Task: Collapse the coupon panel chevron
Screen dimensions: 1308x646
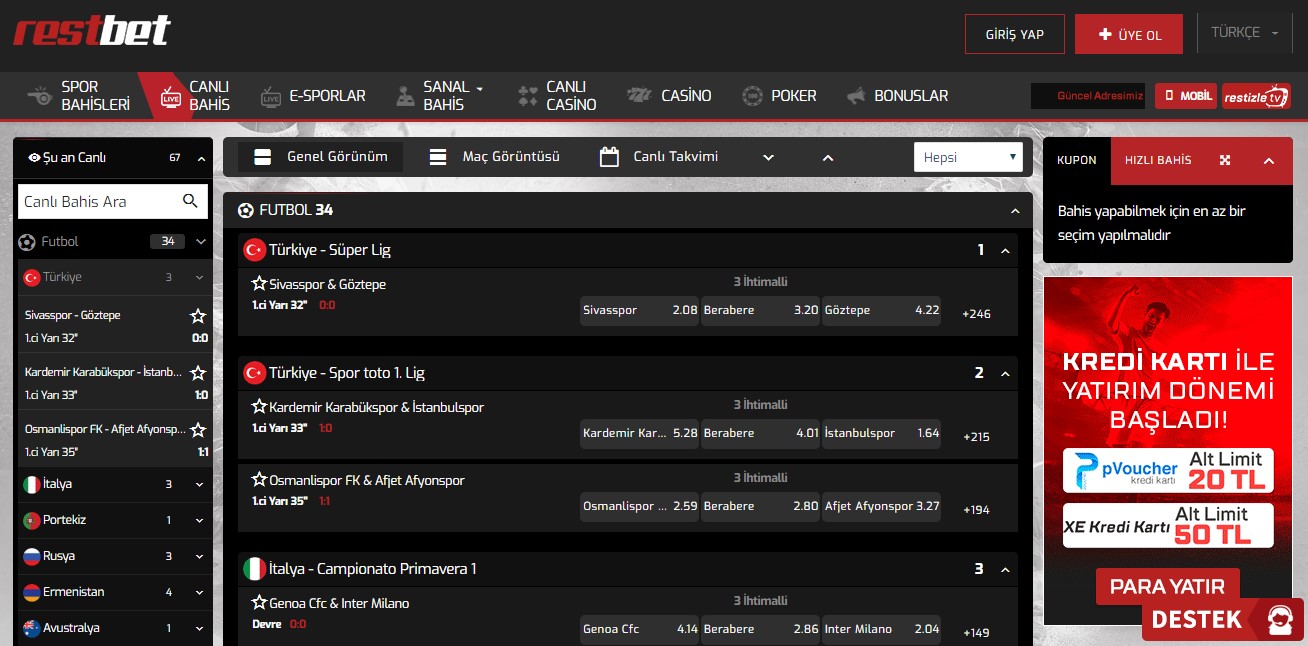Action: [1269, 160]
